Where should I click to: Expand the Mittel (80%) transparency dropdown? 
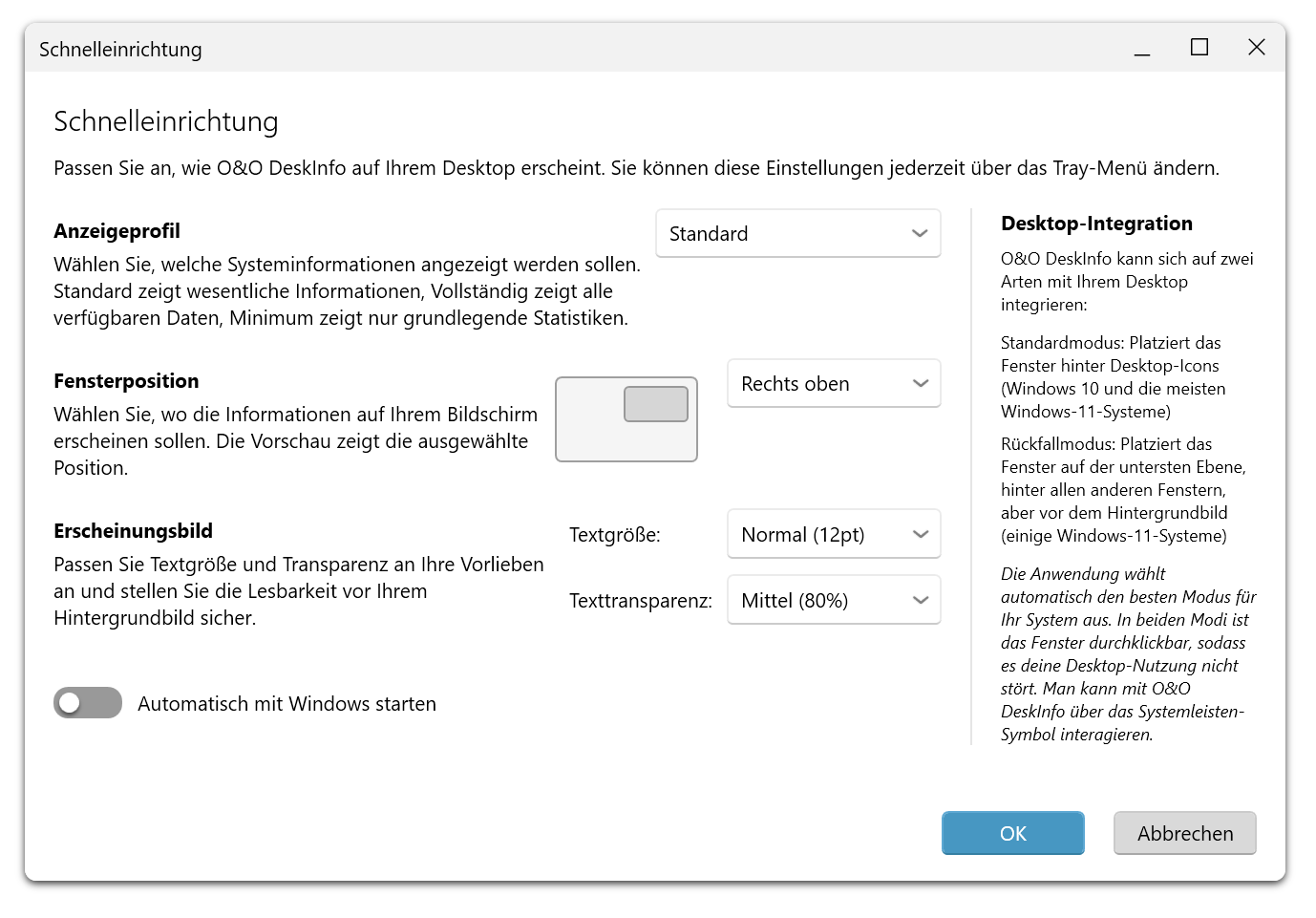point(833,601)
